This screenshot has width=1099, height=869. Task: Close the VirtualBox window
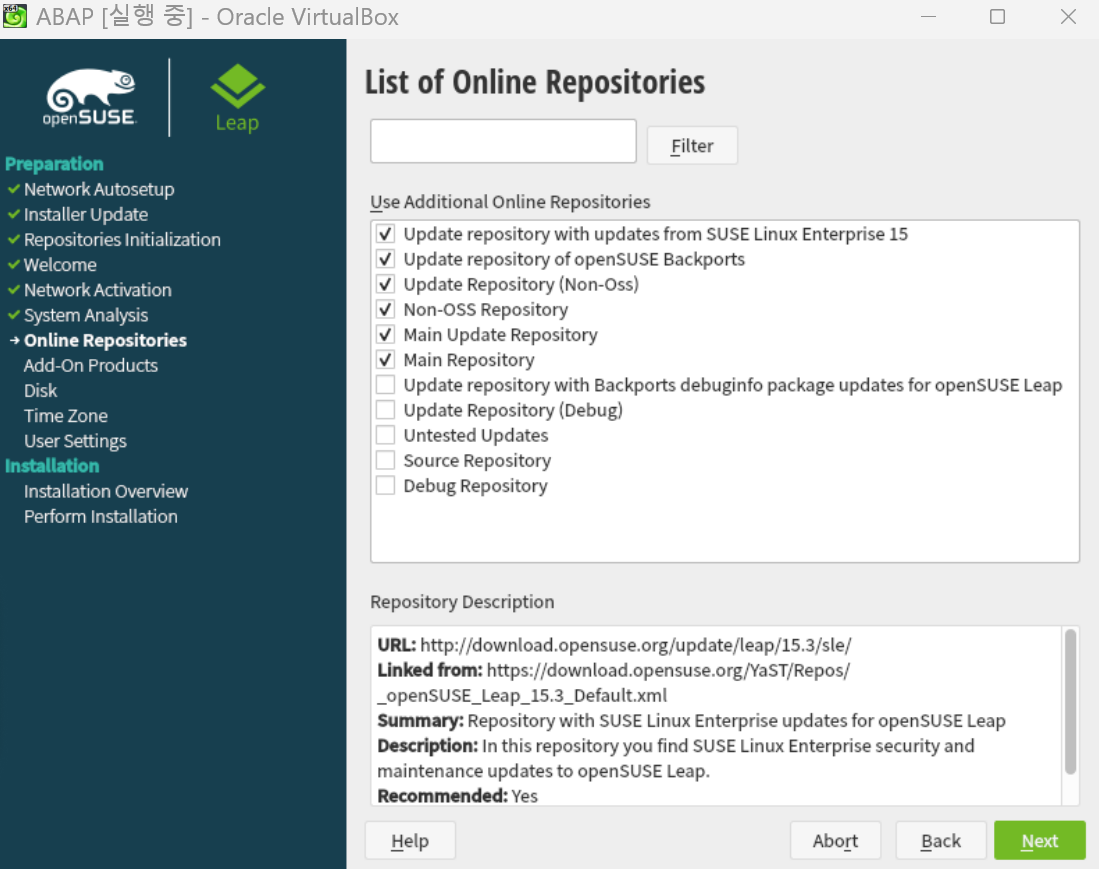pyautogui.click(x=1067, y=16)
